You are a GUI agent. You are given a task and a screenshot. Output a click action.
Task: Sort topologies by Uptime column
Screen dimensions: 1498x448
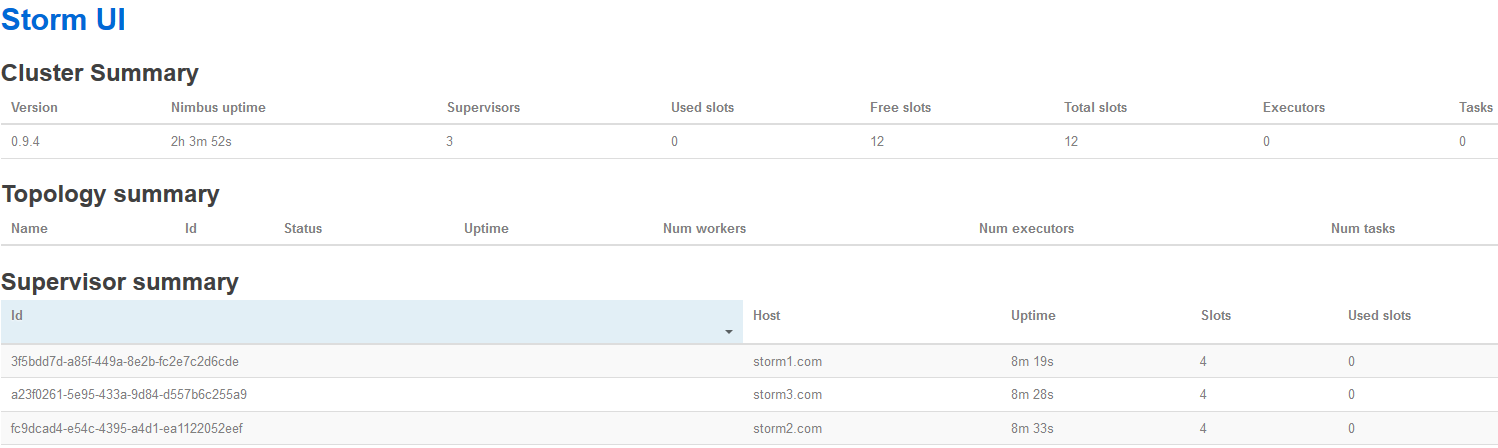tap(486, 228)
